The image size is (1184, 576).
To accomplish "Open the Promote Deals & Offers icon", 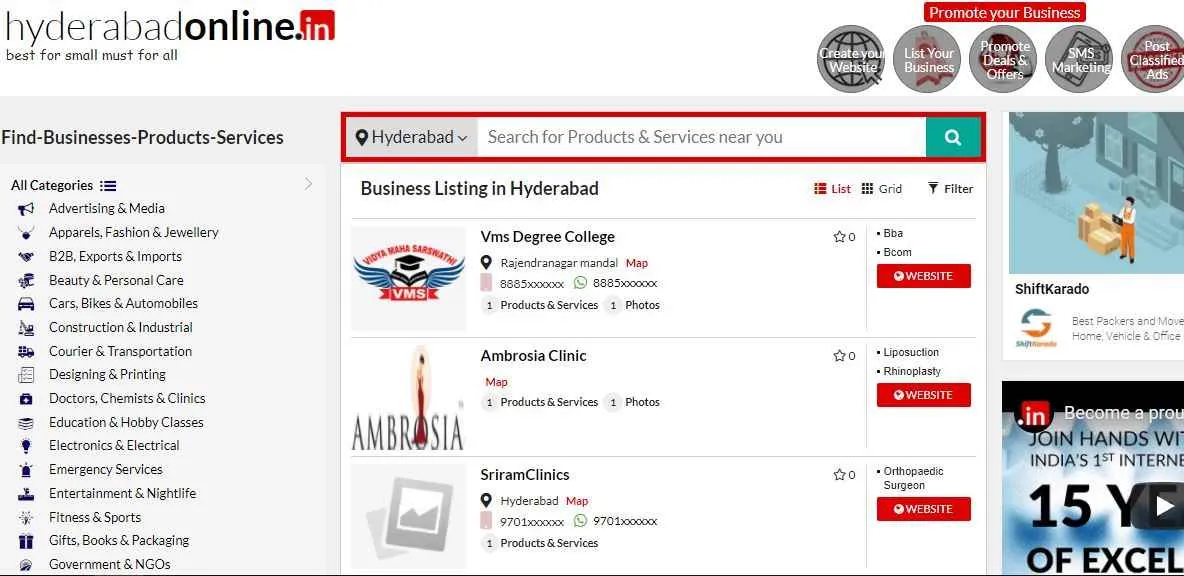I will point(1004,60).
